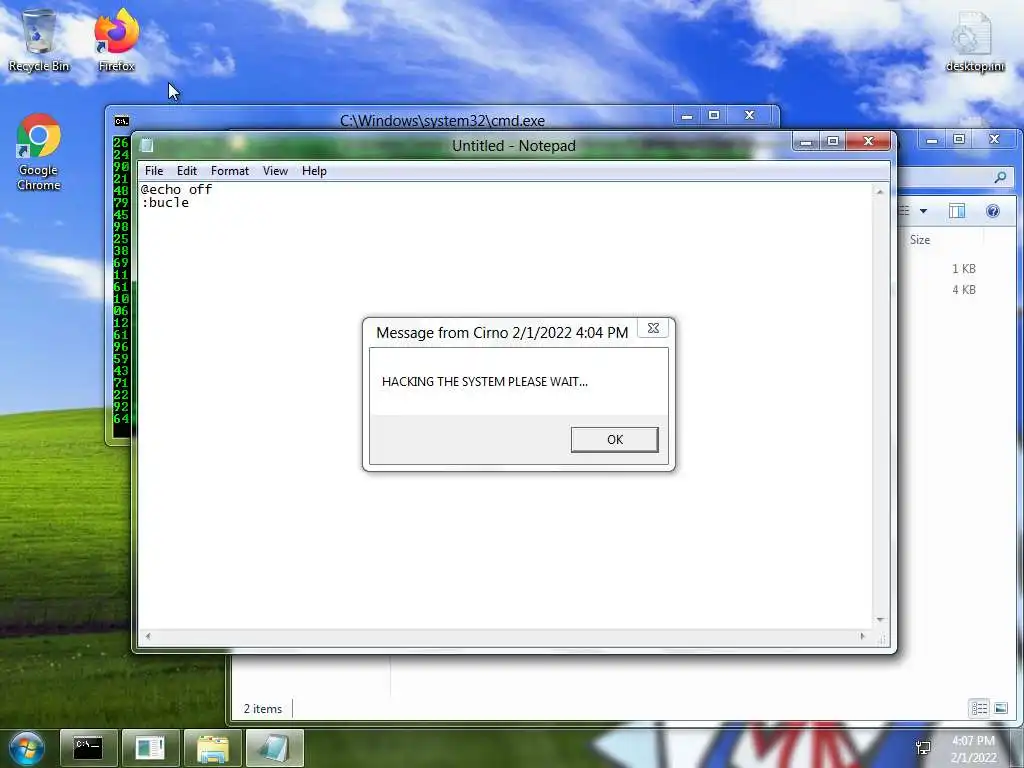Viewport: 1024px width, 768px height.
Task: Click the cmd.exe window system icon
Action: (x=121, y=121)
